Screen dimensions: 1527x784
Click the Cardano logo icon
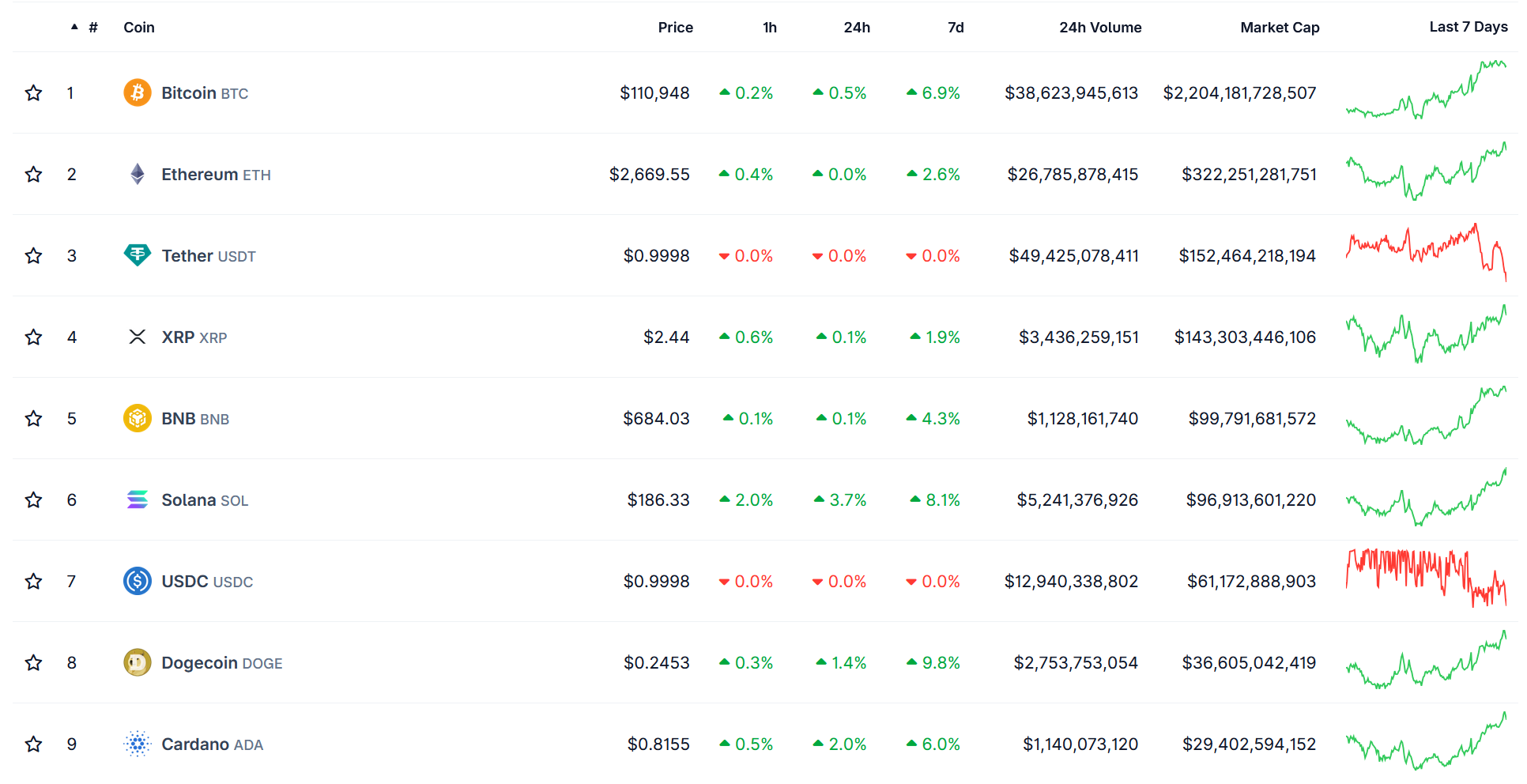click(138, 744)
